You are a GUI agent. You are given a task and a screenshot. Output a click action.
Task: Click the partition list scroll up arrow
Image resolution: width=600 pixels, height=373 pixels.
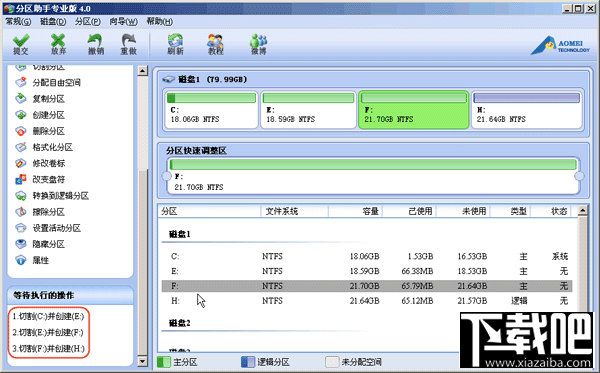coord(582,210)
